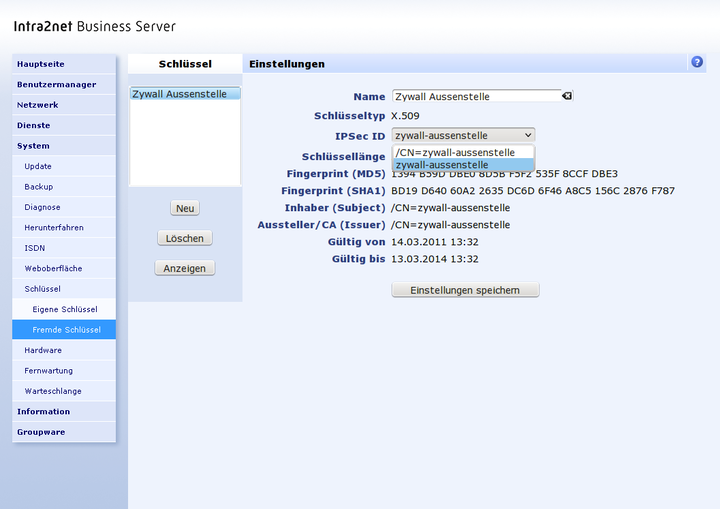Click the Schlüsseltyp value X.509

pyautogui.click(x=405, y=116)
